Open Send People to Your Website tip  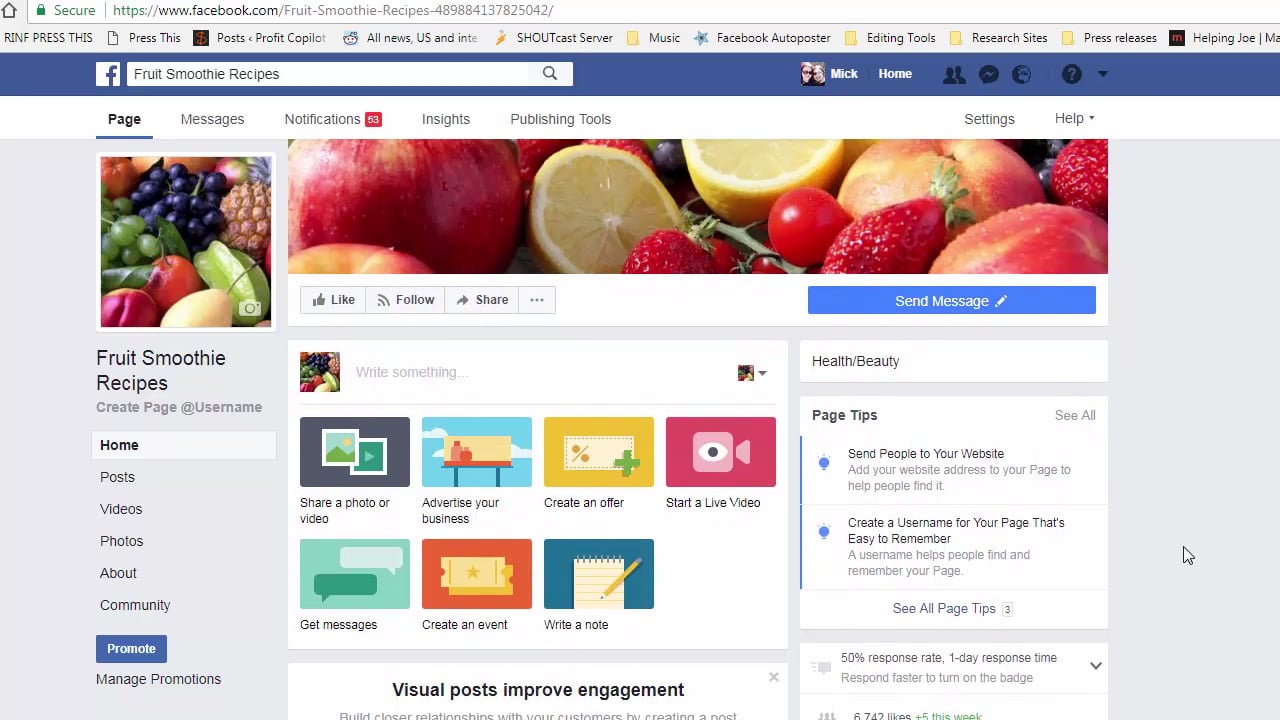954,469
